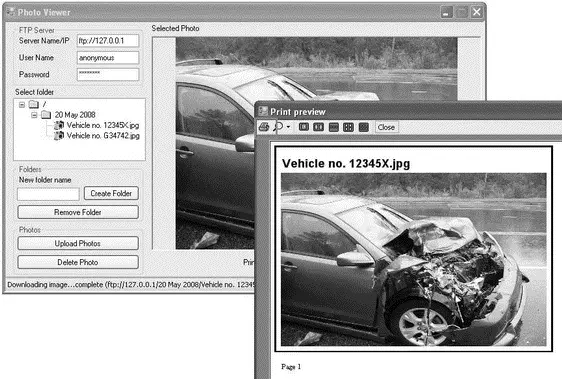Click the Server Name/IP input field
562x379 pixels.
pyautogui.click(x=108, y=41)
